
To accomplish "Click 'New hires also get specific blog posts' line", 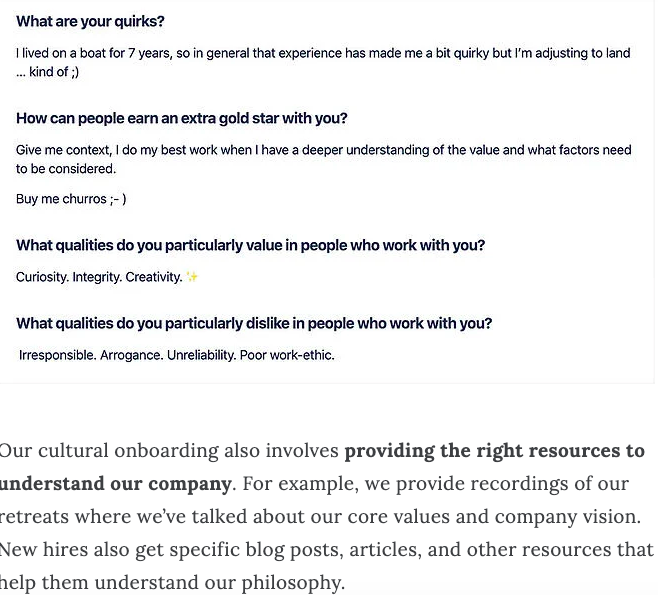I will [326, 550].
